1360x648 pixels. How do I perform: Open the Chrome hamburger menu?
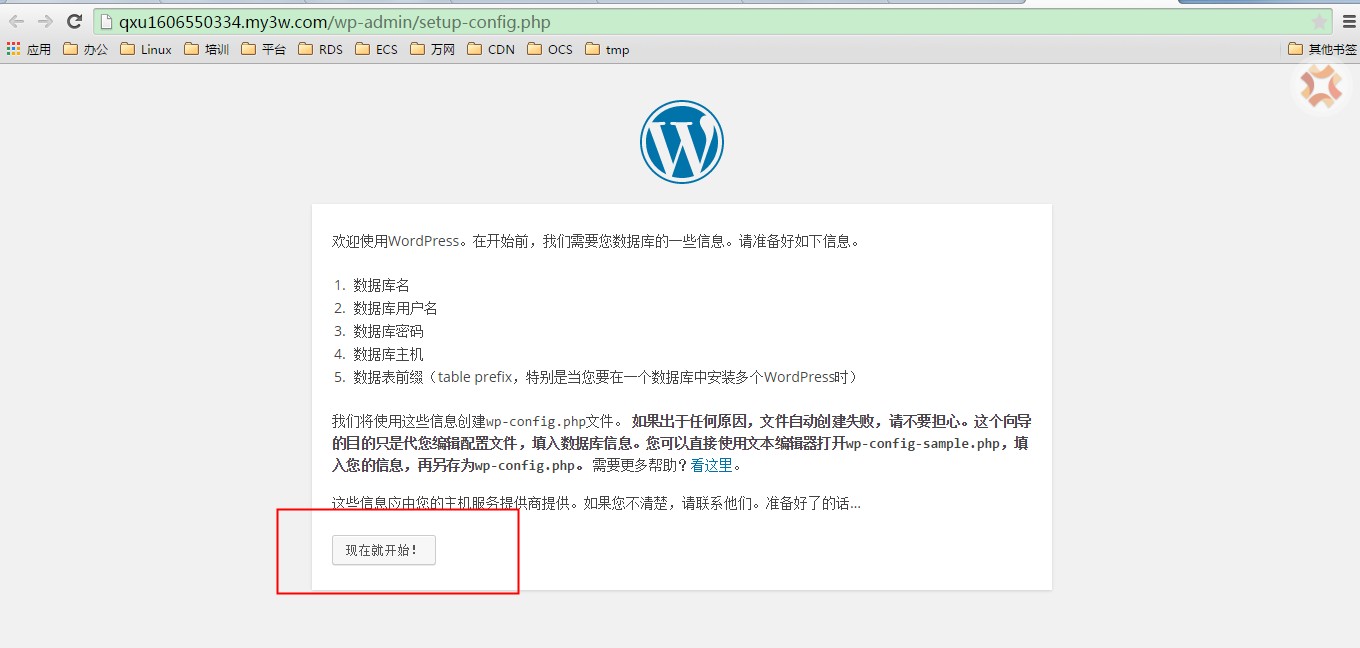[1349, 22]
